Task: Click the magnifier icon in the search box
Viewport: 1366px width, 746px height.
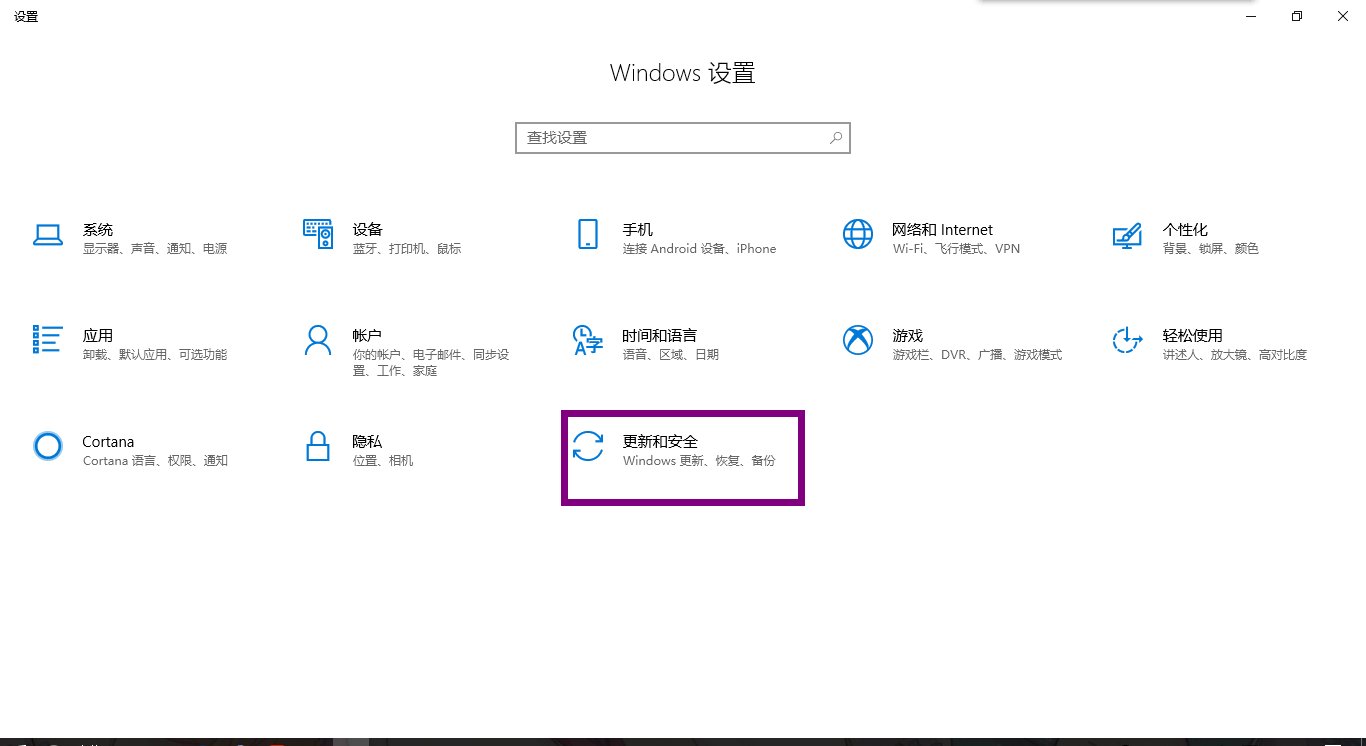Action: 836,137
